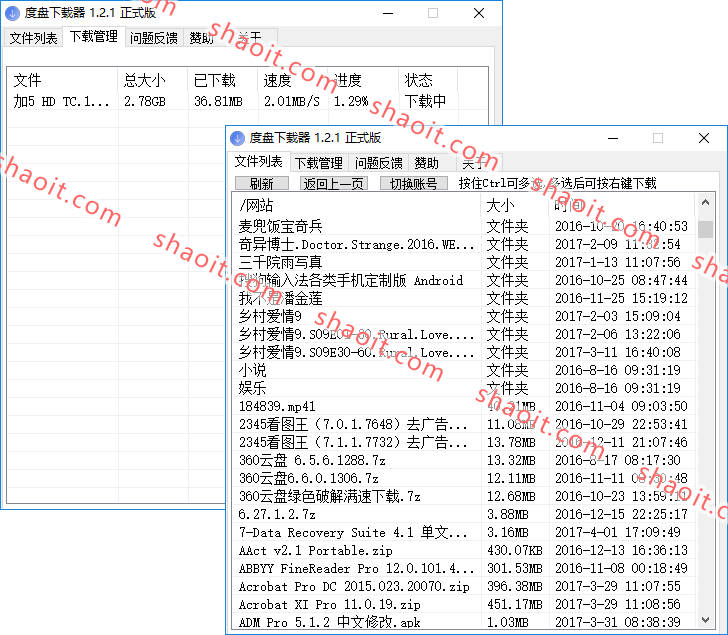728x635 pixels.
Task: Open 问题反馈 tab in the back window
Action: 154,38
